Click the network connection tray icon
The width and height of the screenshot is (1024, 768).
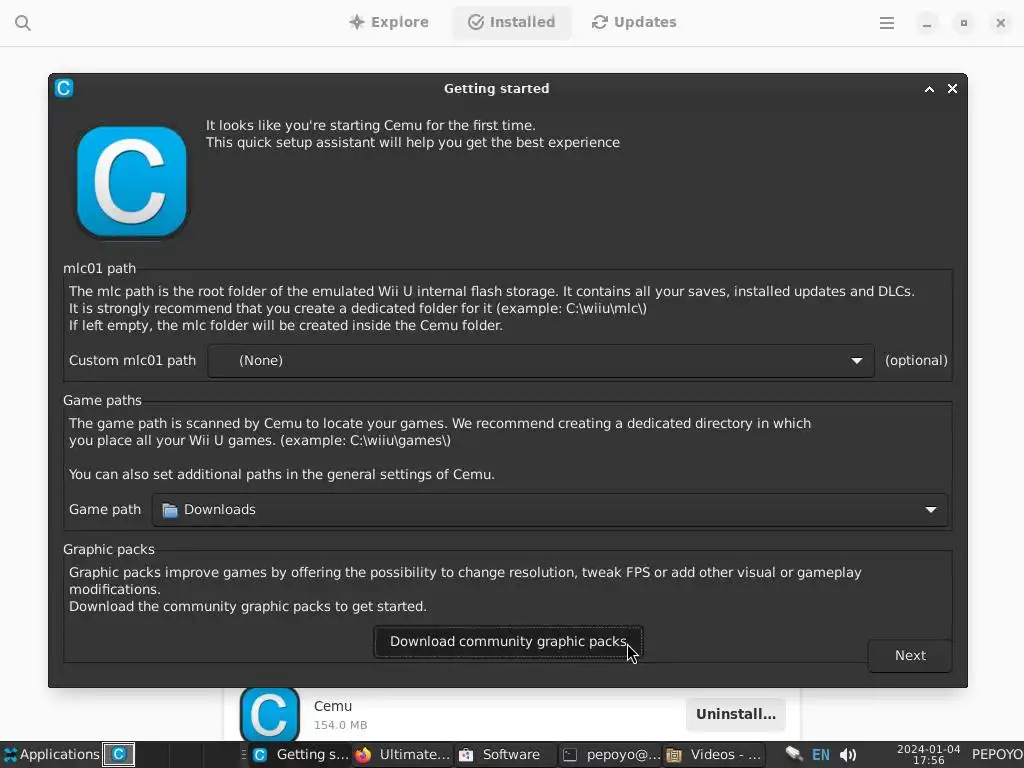[x=793, y=755]
